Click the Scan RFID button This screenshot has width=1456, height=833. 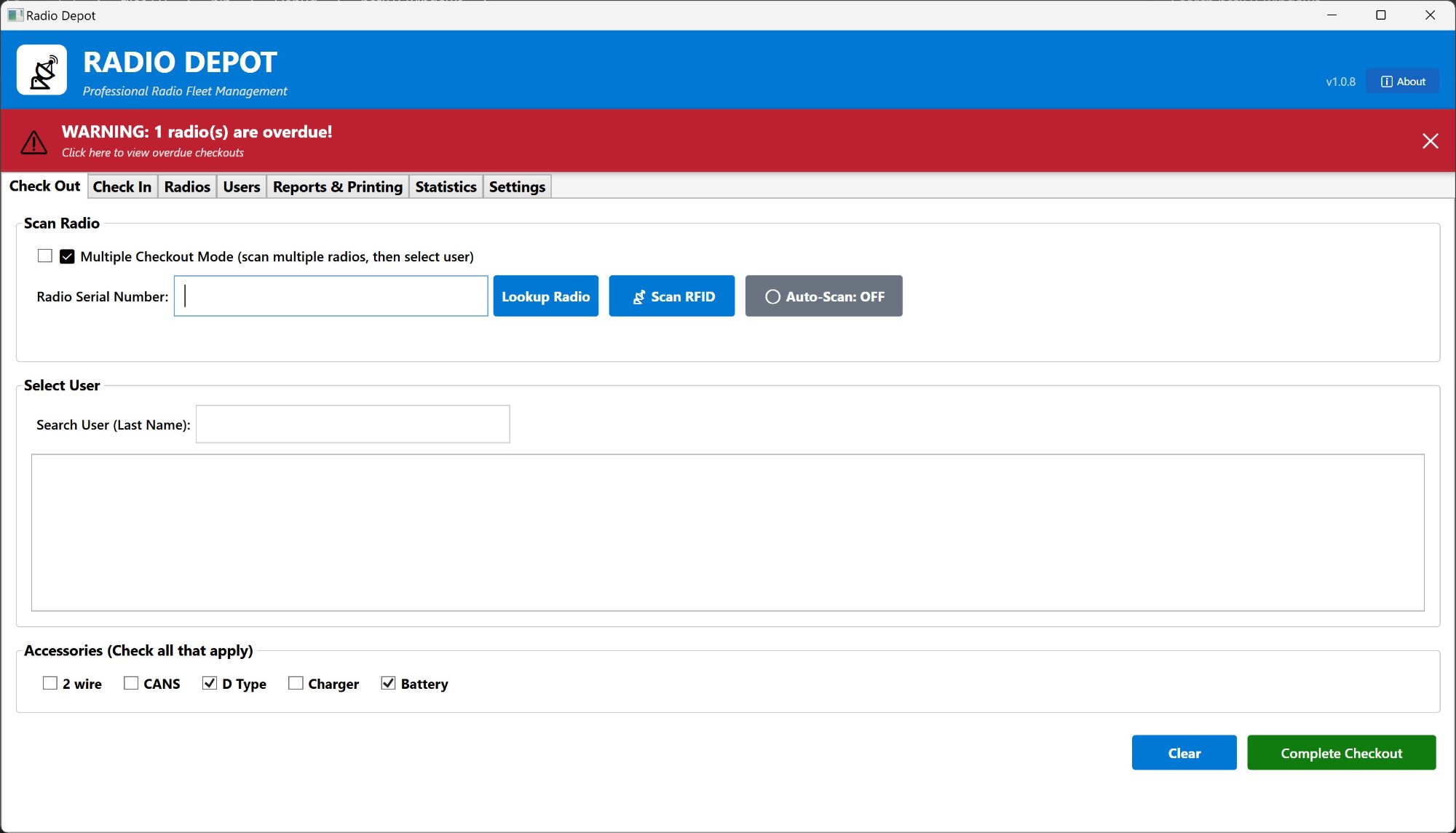(x=671, y=296)
